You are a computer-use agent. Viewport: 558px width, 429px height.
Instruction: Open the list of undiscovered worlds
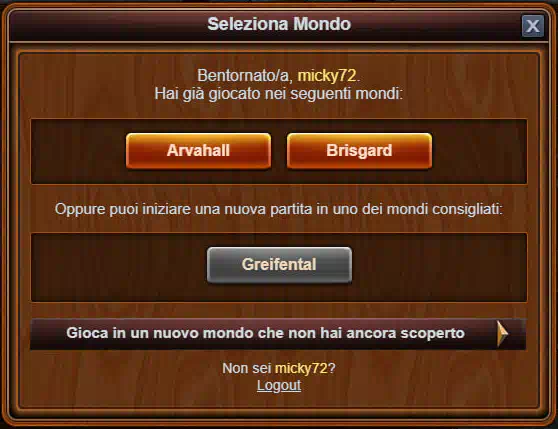coord(278,334)
